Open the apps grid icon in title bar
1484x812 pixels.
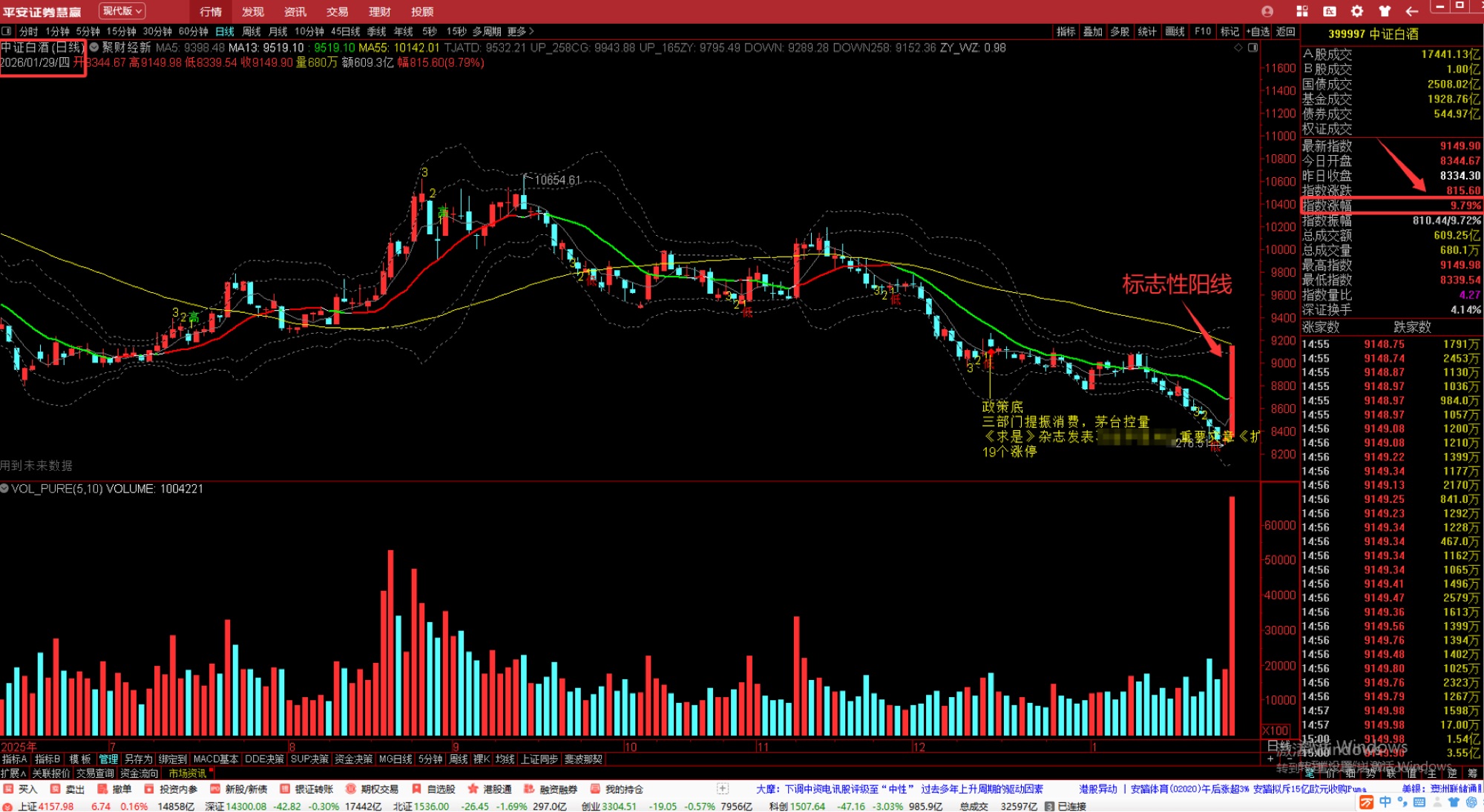(1302, 11)
